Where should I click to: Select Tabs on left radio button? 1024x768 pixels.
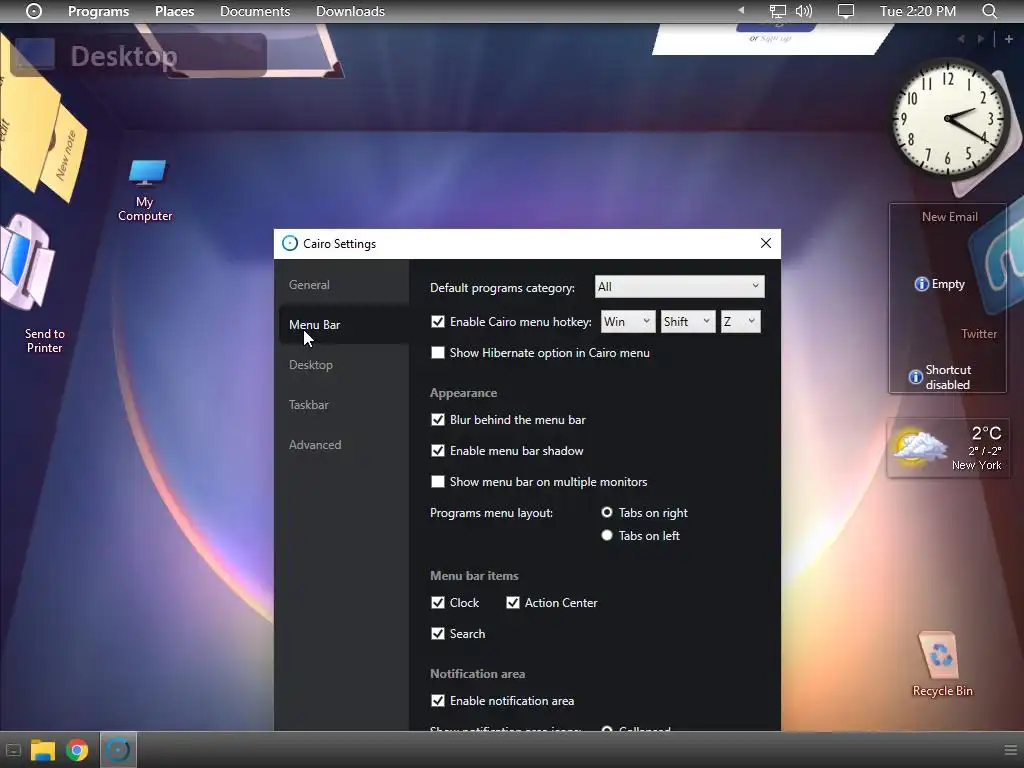click(x=607, y=536)
